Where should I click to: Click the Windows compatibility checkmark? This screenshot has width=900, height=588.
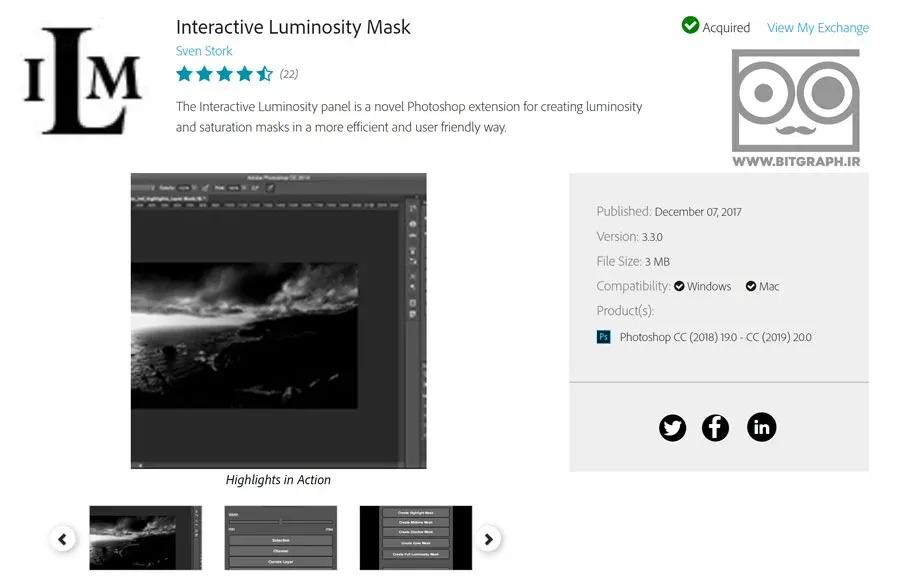point(679,286)
